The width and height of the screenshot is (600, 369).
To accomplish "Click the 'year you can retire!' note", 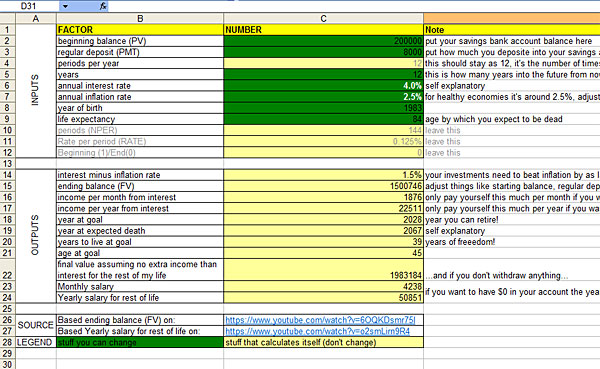I will coord(462,220).
